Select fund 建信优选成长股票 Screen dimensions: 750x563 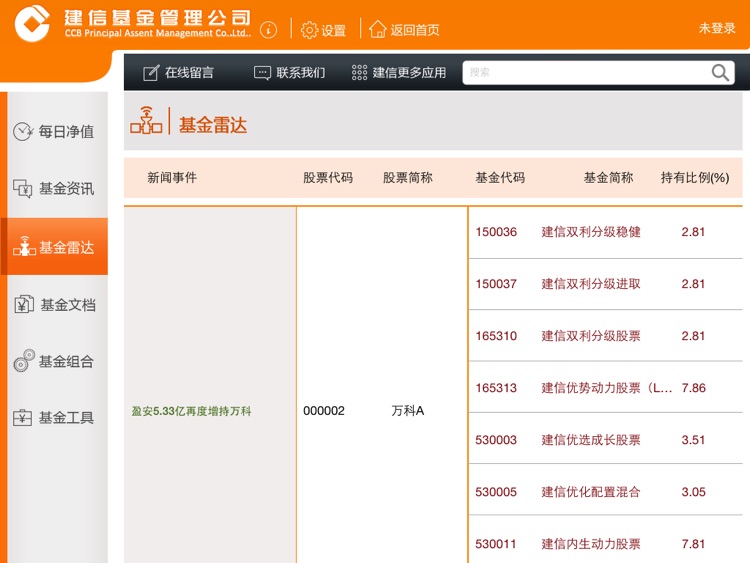pos(591,440)
